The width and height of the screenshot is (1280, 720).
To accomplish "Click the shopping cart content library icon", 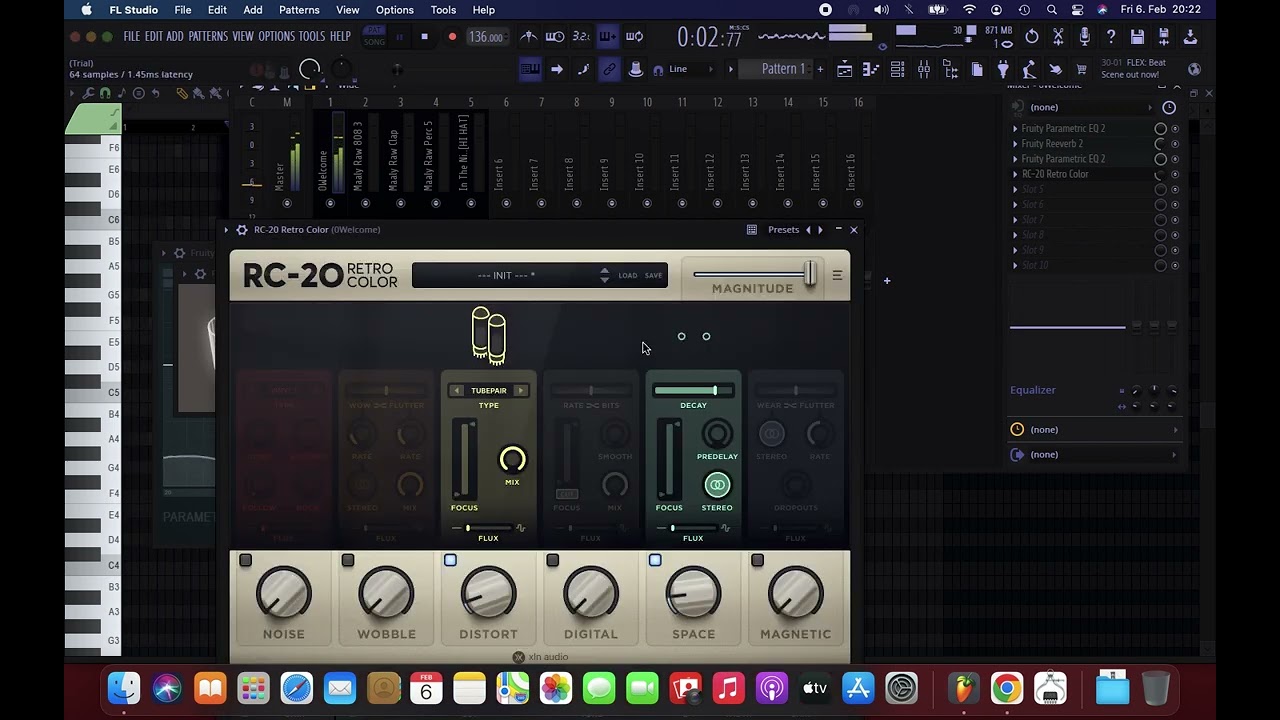I will (1081, 69).
